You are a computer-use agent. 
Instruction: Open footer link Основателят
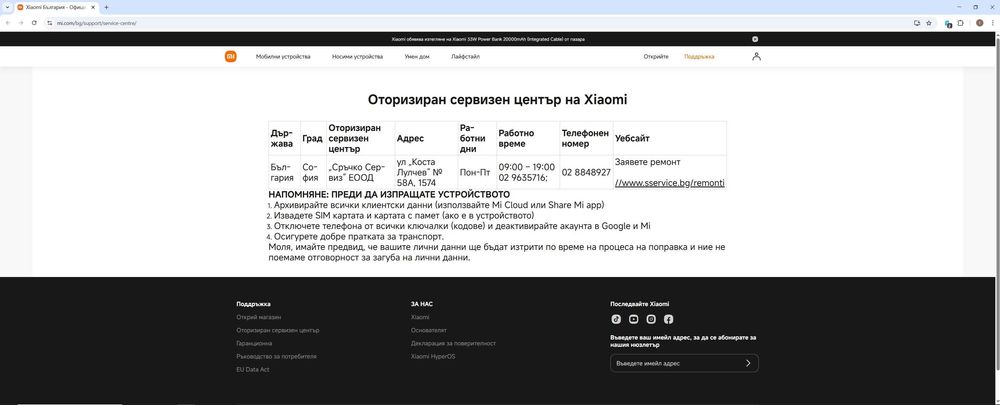coord(429,330)
